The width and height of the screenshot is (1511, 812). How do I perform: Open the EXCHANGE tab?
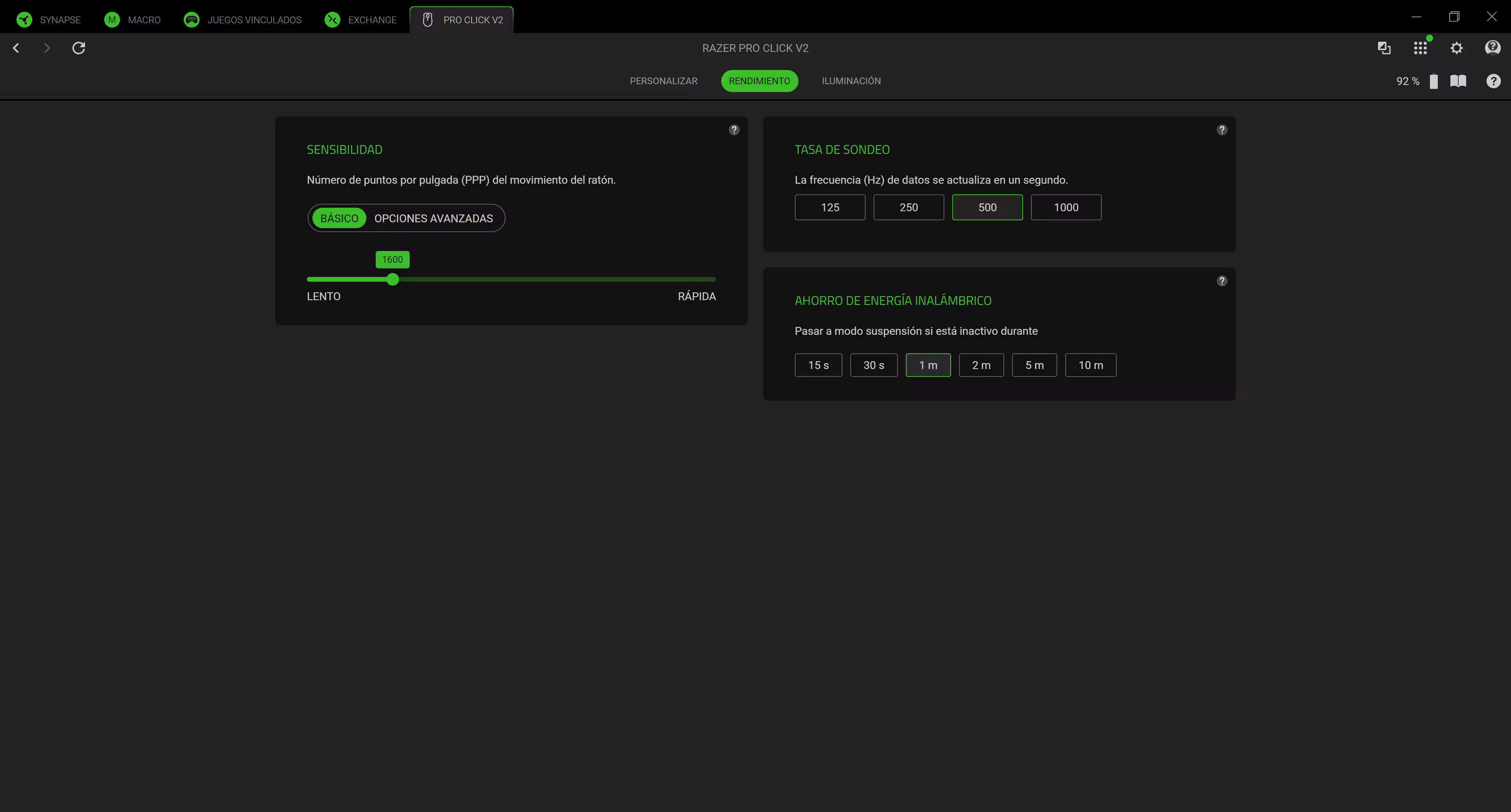[361, 20]
